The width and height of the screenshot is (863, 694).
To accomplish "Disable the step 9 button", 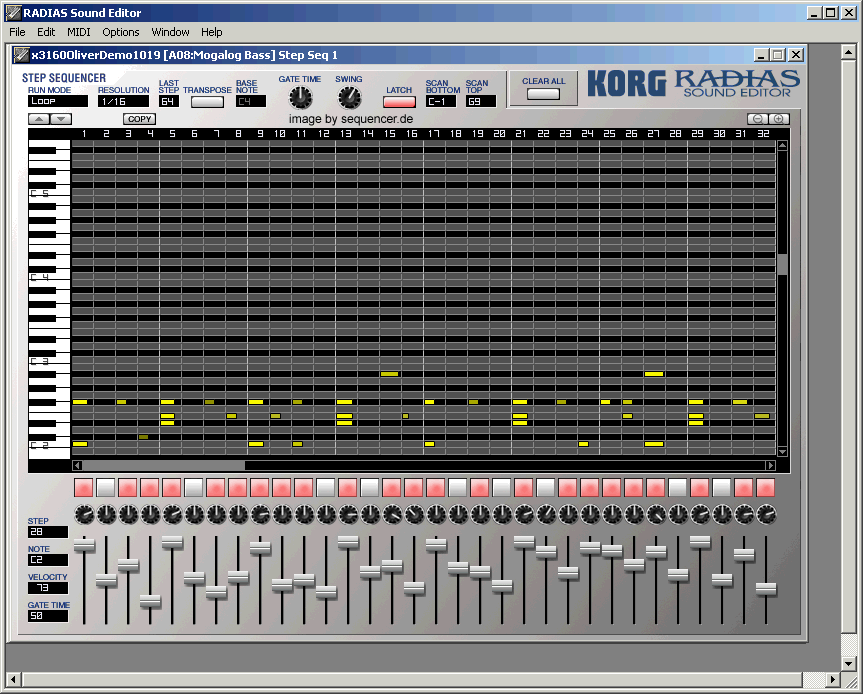I will point(260,488).
